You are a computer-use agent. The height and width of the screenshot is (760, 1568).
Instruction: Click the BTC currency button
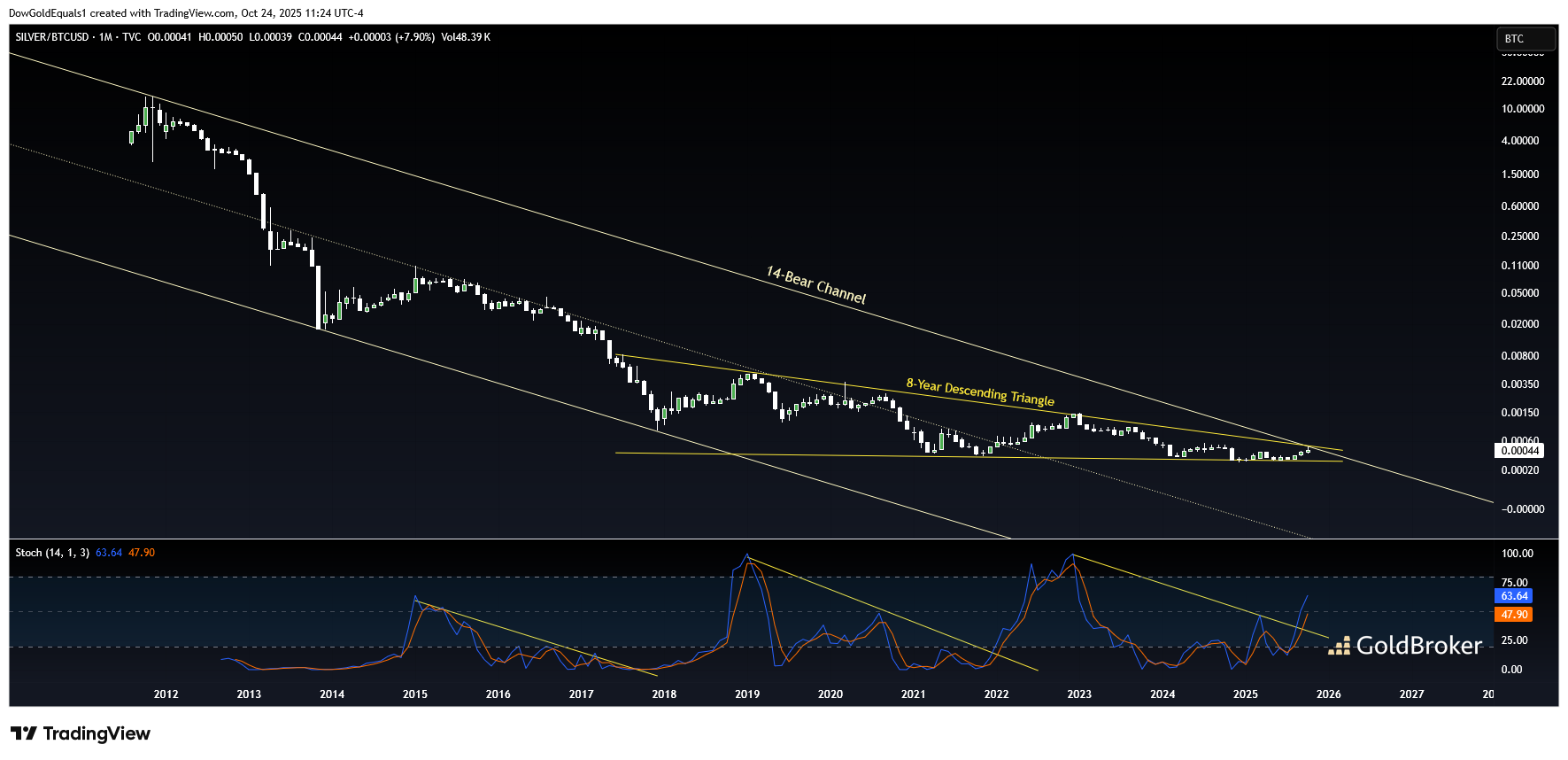coord(1525,39)
